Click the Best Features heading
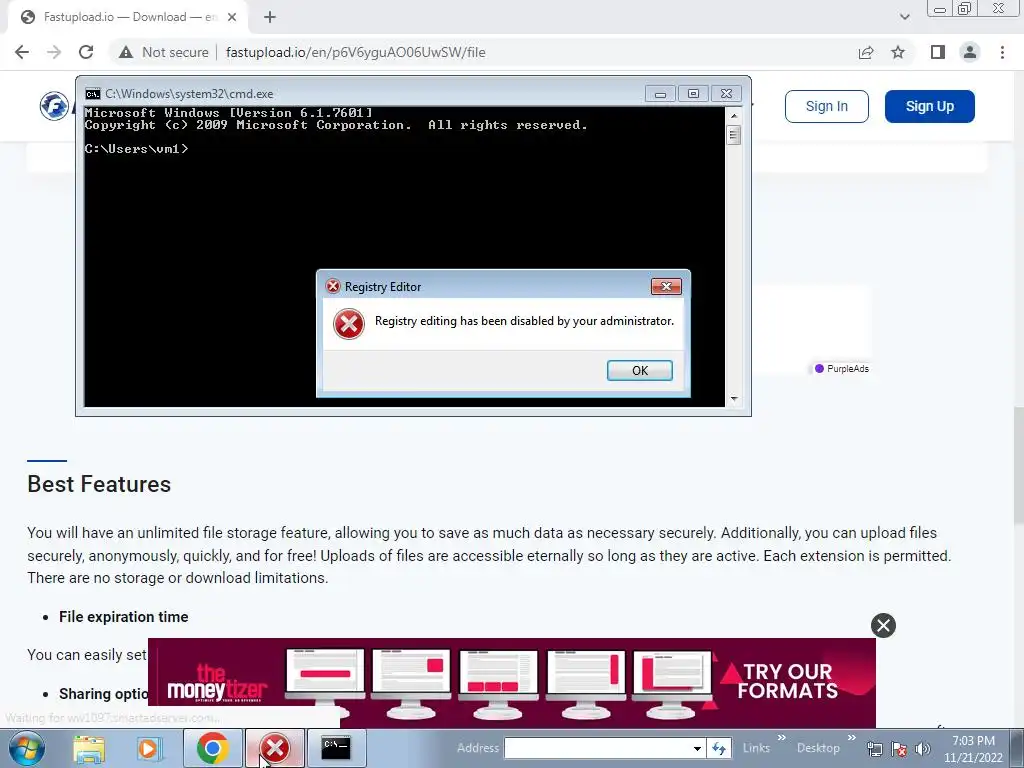The image size is (1024, 768). (99, 485)
